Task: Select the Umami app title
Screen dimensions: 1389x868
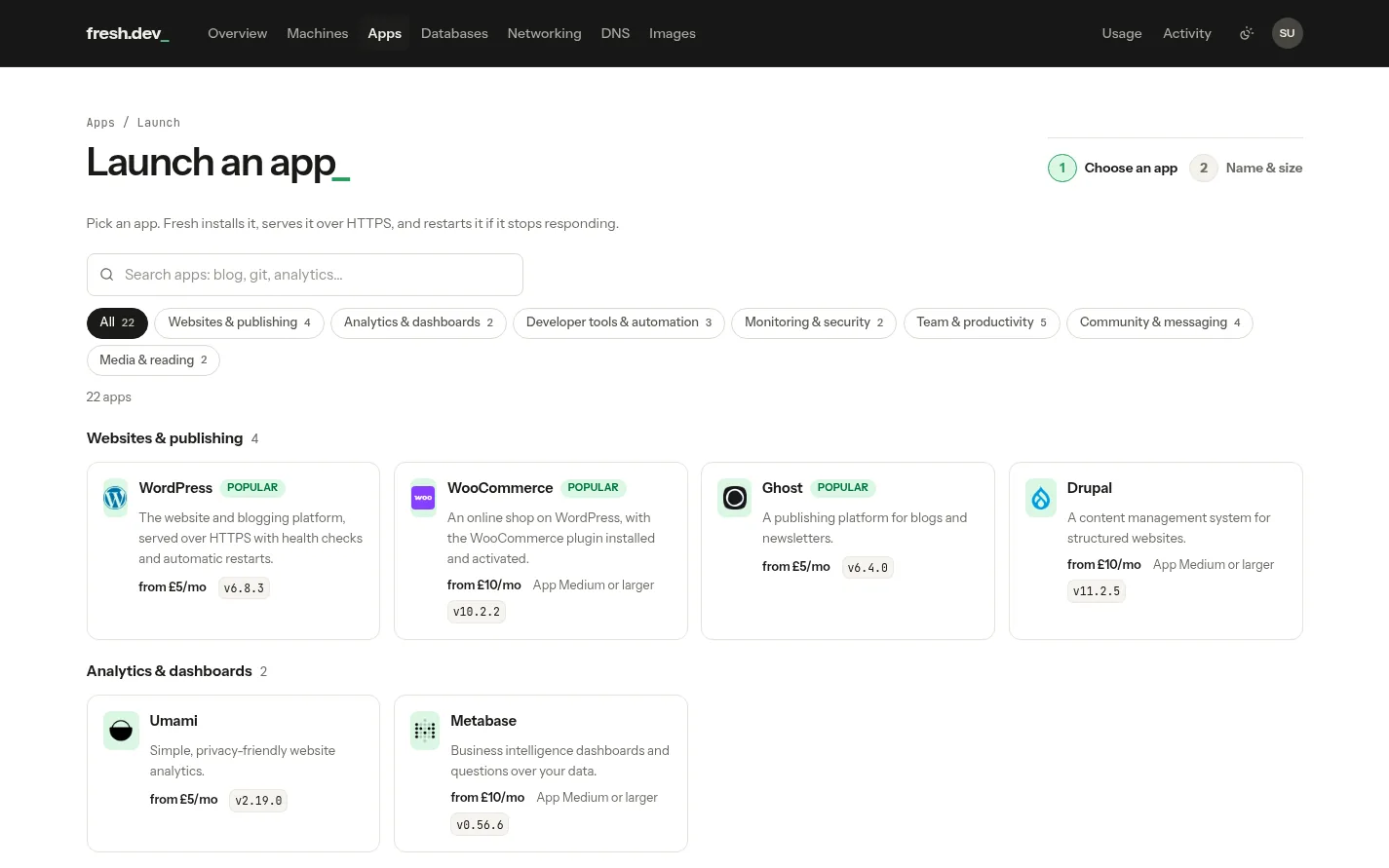Action: click(x=174, y=721)
